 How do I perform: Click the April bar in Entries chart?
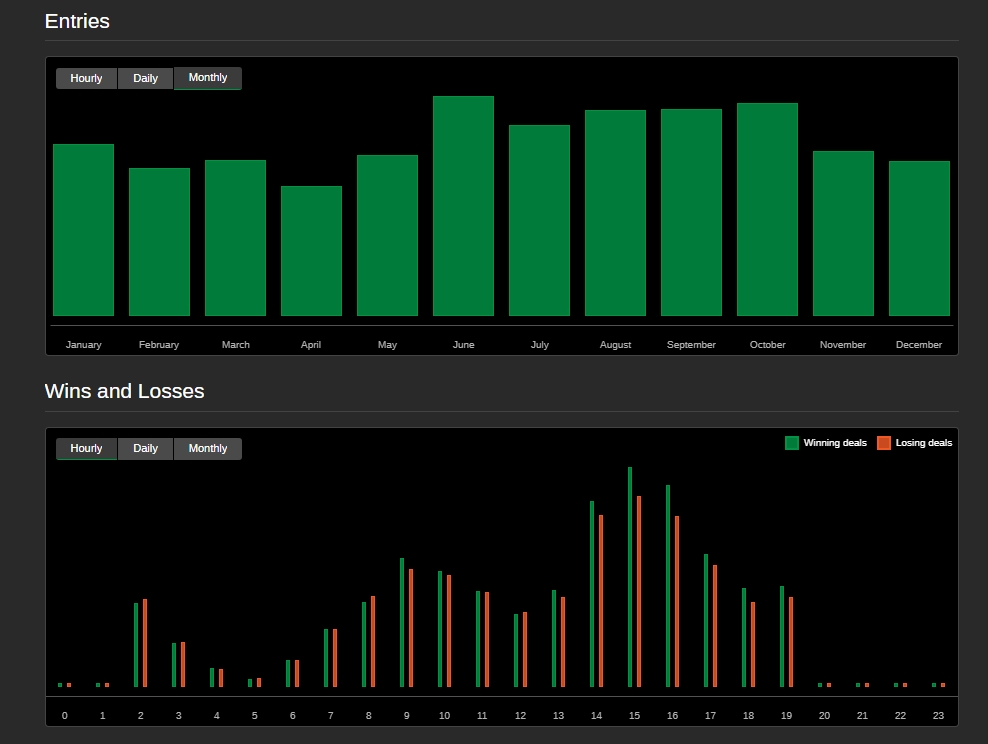(x=311, y=251)
